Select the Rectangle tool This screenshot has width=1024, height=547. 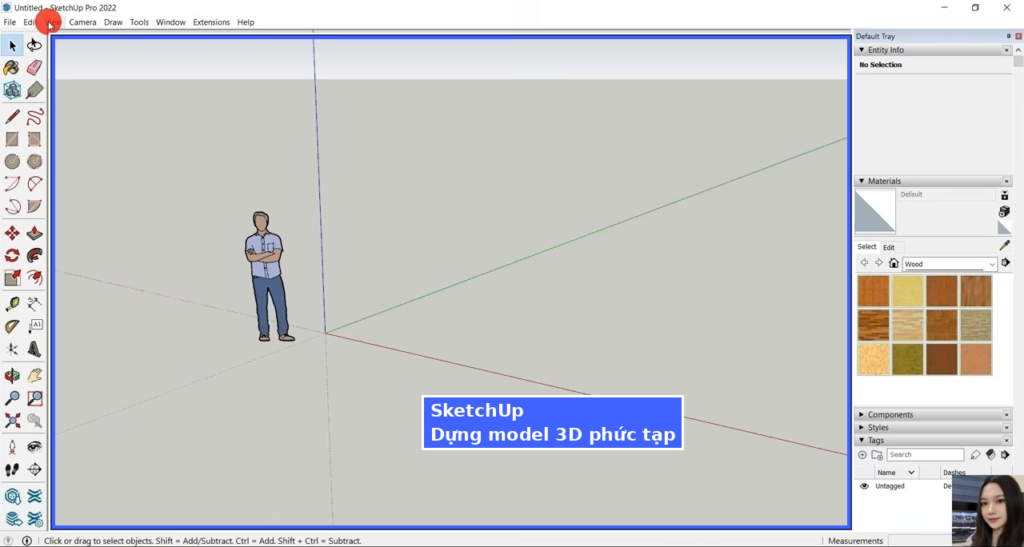pos(12,139)
